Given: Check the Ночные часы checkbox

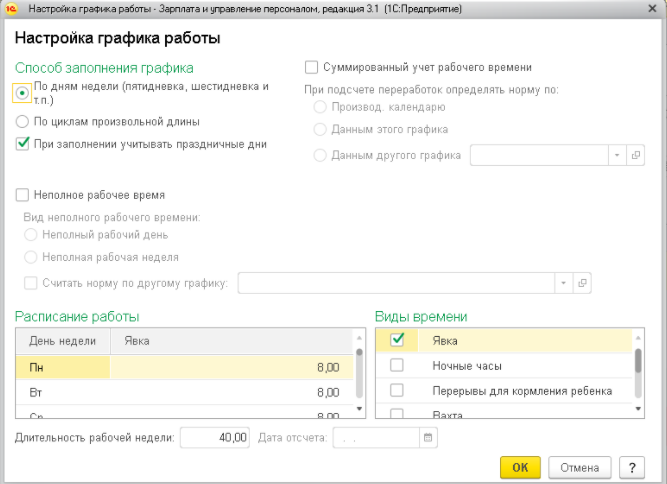Looking at the screenshot, I should [397, 365].
